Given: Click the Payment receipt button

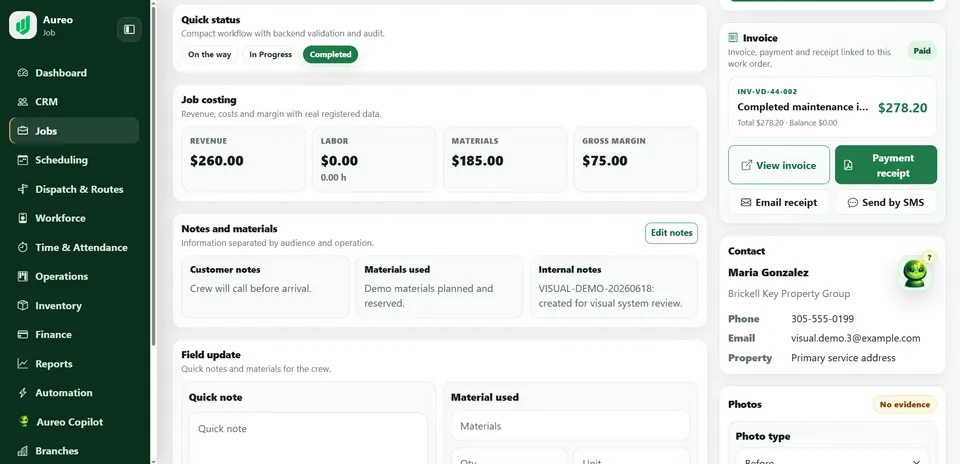Looking at the screenshot, I should pyautogui.click(x=886, y=165).
